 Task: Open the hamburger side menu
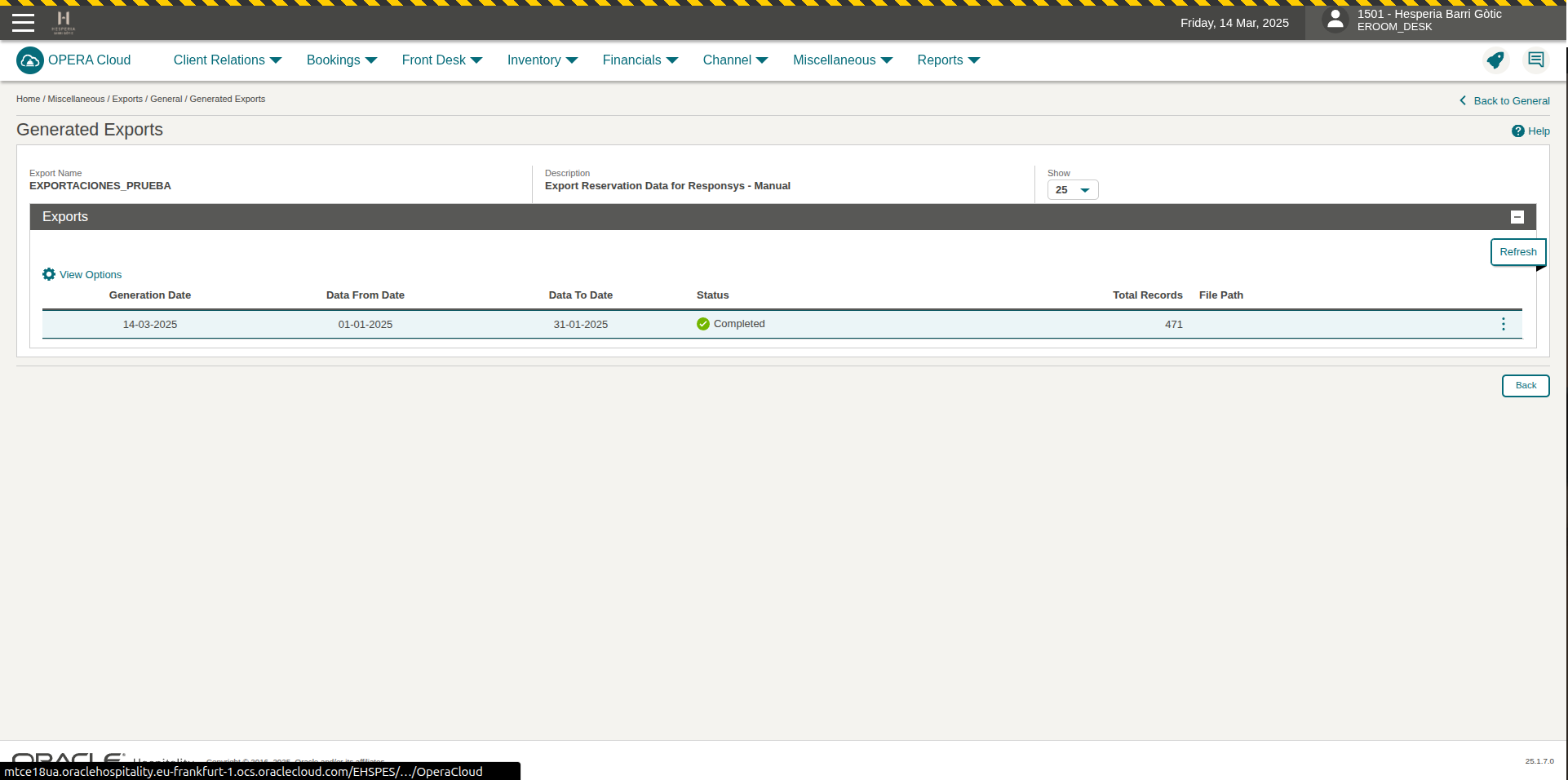(23, 23)
